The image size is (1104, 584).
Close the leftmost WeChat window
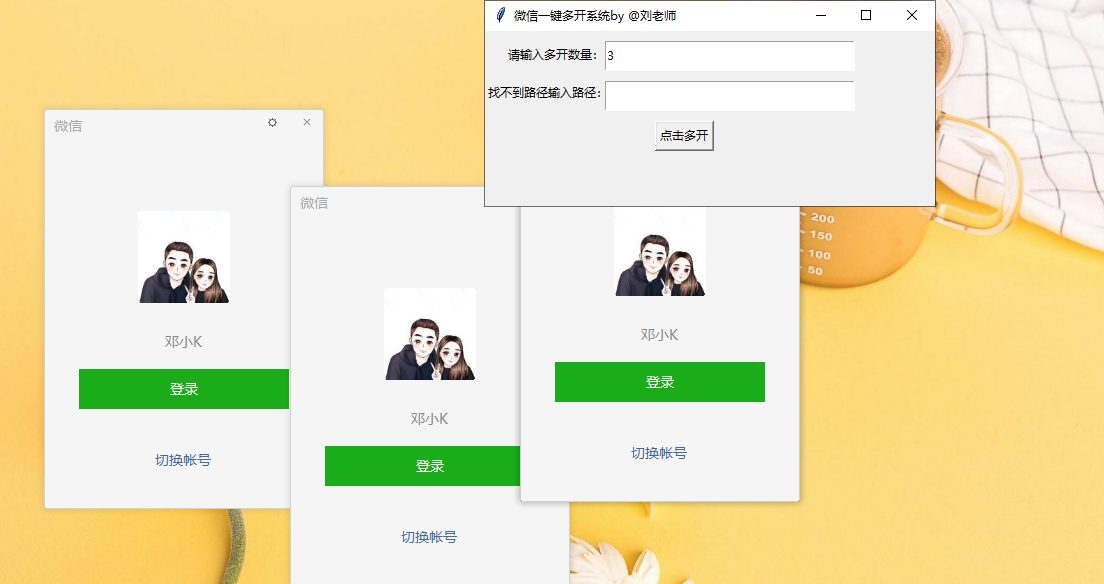(x=306, y=122)
